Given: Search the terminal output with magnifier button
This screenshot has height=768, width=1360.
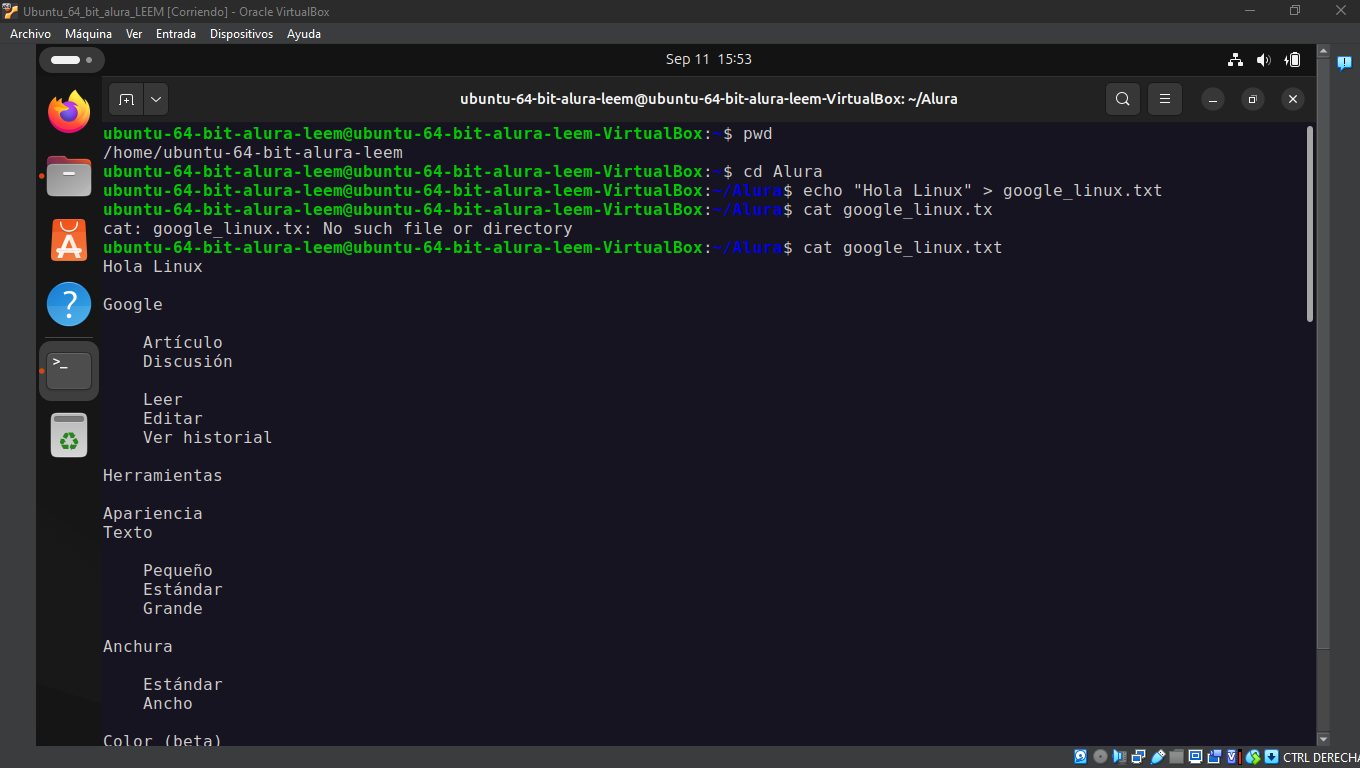Looking at the screenshot, I should tap(1123, 99).
